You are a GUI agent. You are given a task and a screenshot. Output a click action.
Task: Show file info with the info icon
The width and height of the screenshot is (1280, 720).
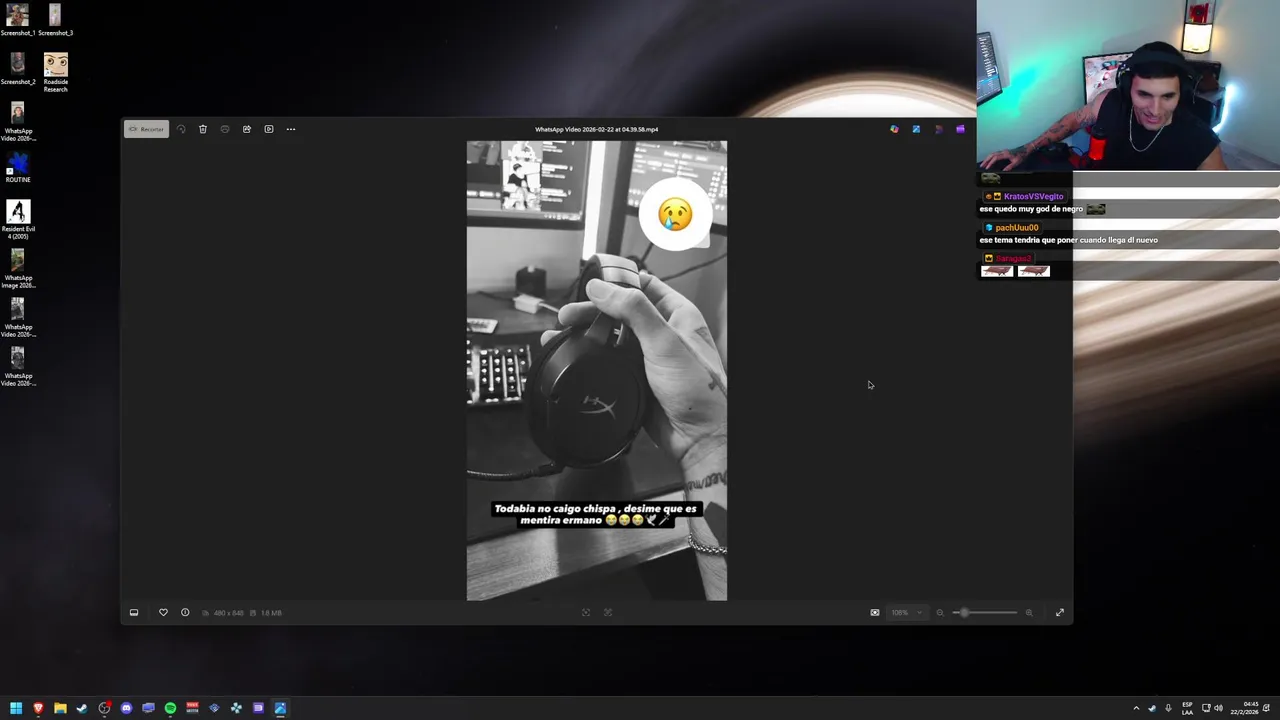[x=185, y=612]
